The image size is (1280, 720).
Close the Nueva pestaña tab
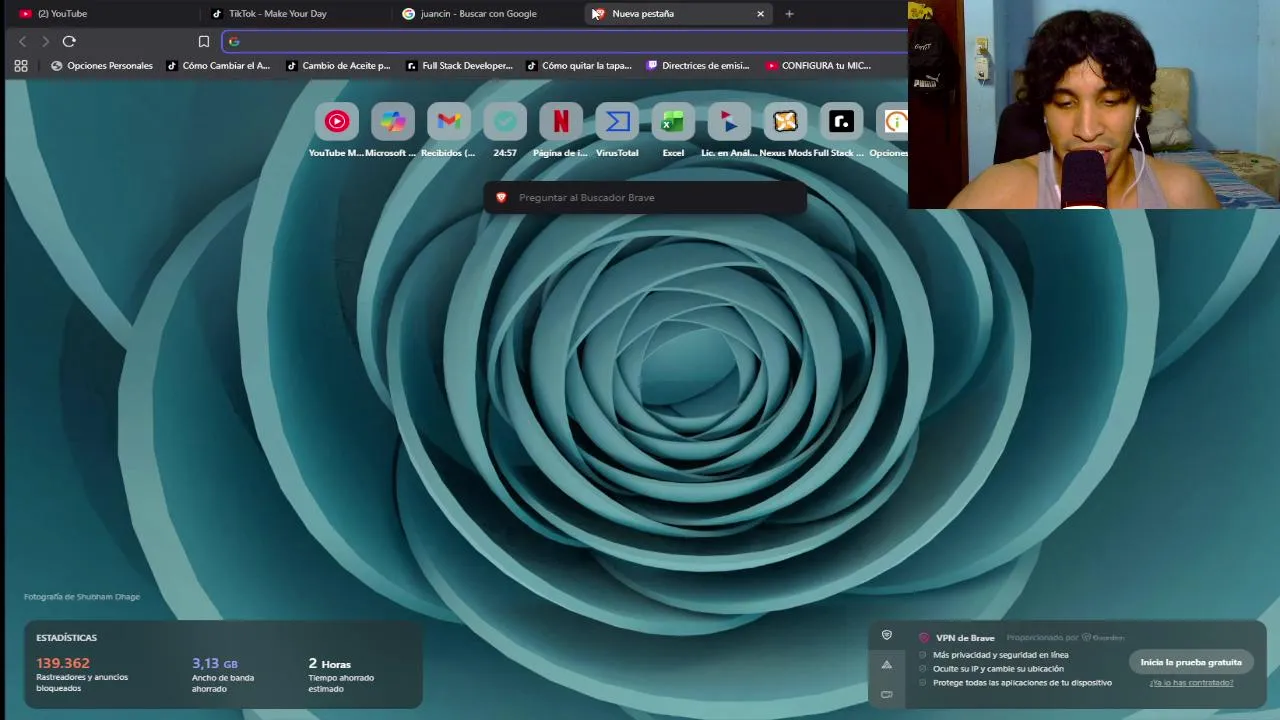tap(760, 14)
